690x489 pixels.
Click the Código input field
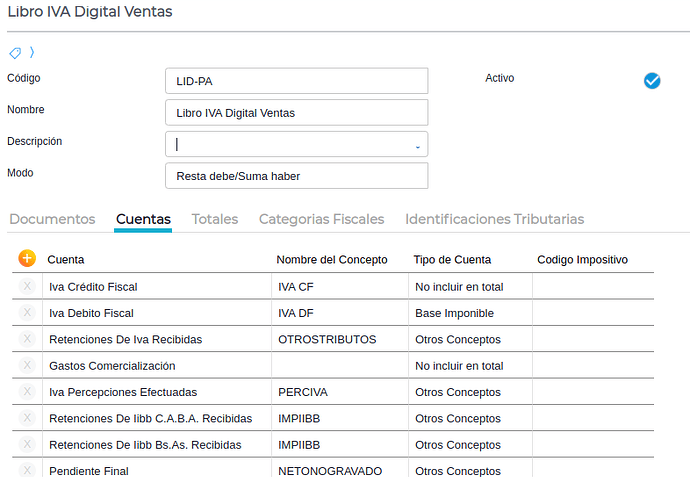click(296, 81)
